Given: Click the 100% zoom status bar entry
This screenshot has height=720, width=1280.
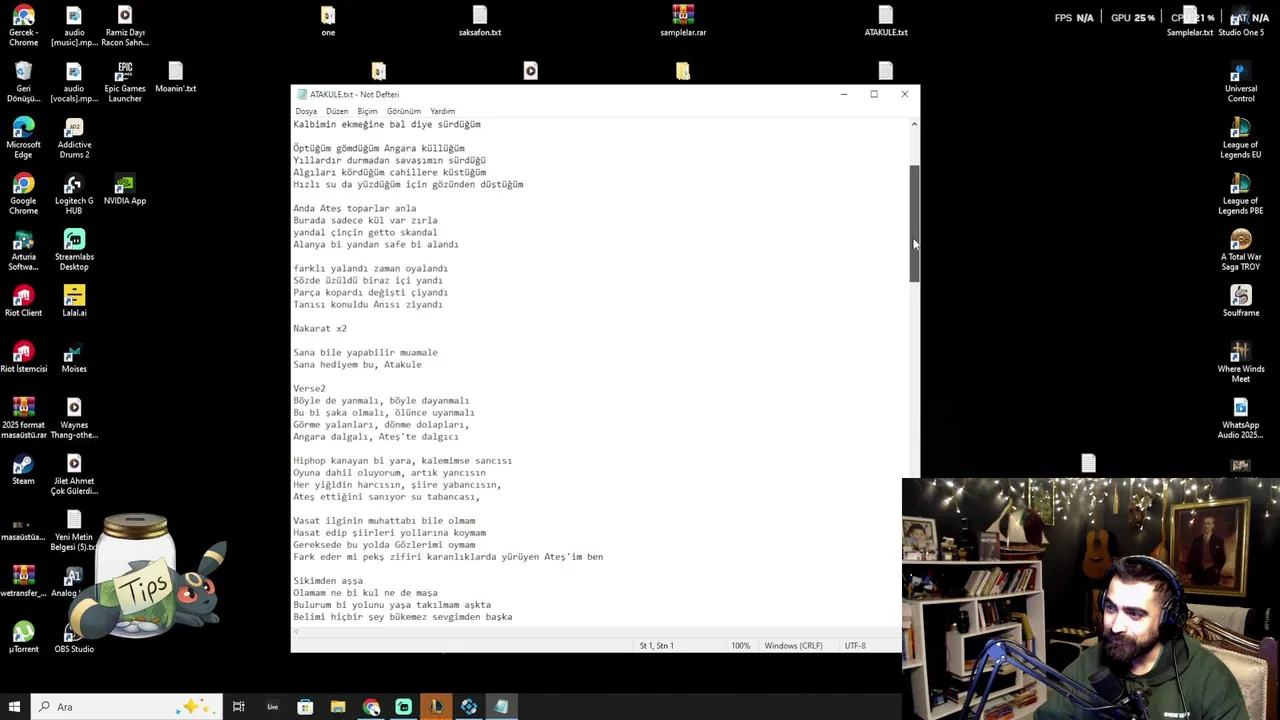Looking at the screenshot, I should click(x=740, y=646).
